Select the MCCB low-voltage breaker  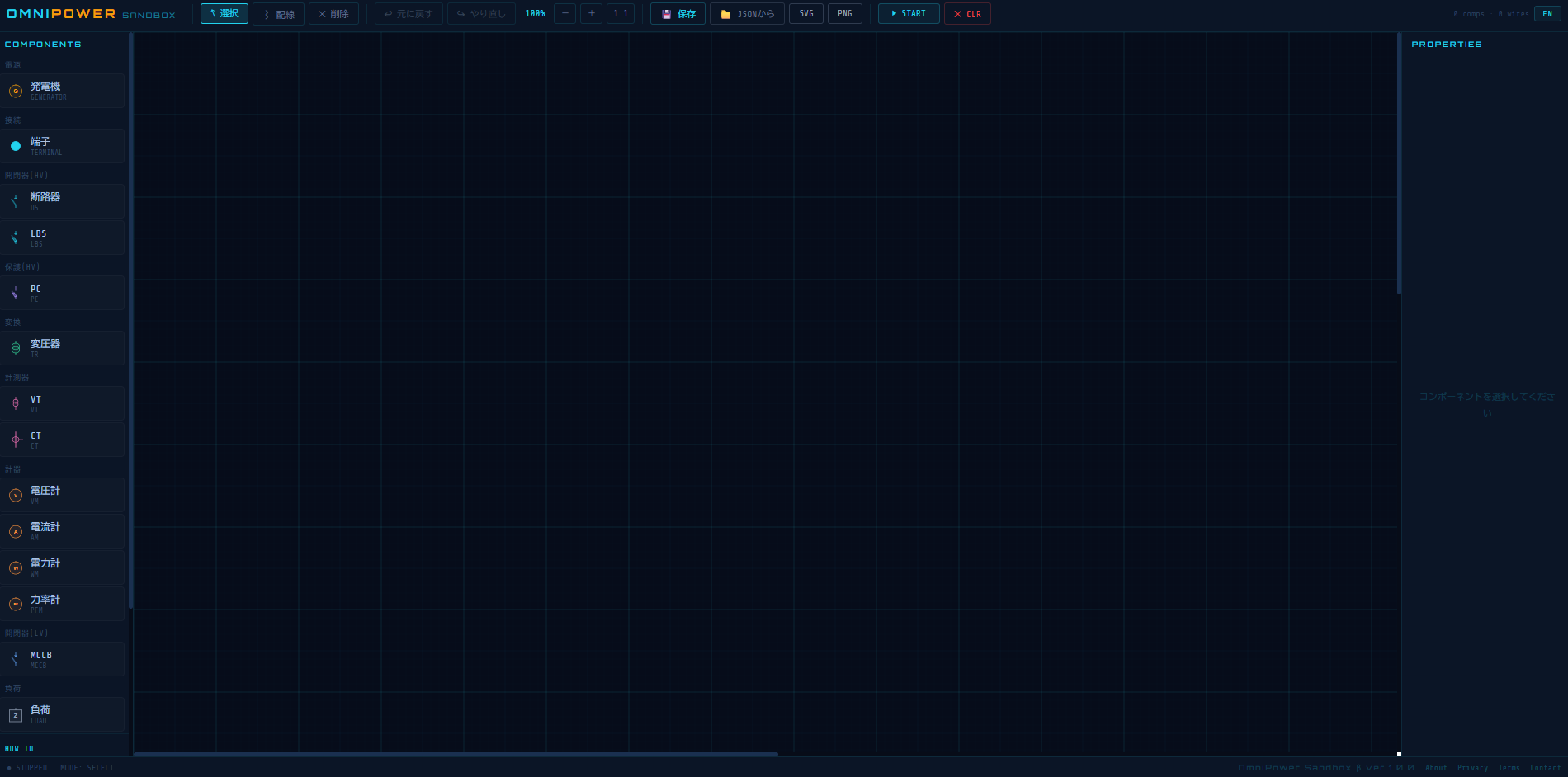[63, 659]
